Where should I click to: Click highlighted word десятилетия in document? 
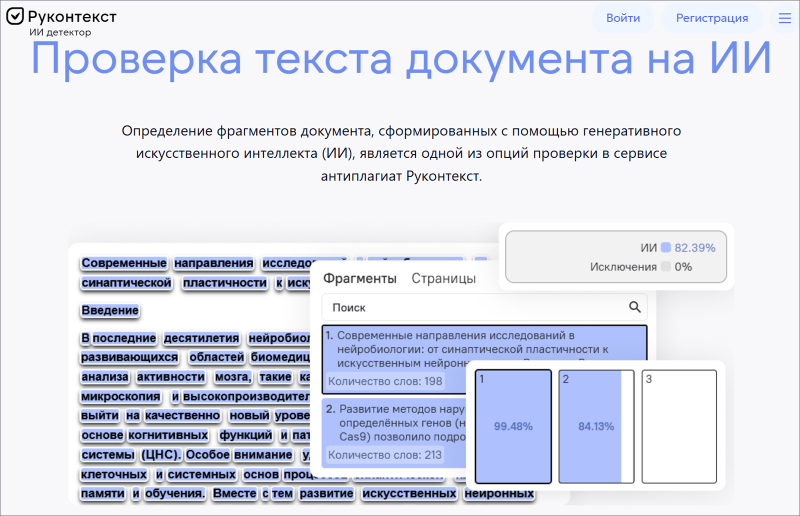tap(202, 338)
